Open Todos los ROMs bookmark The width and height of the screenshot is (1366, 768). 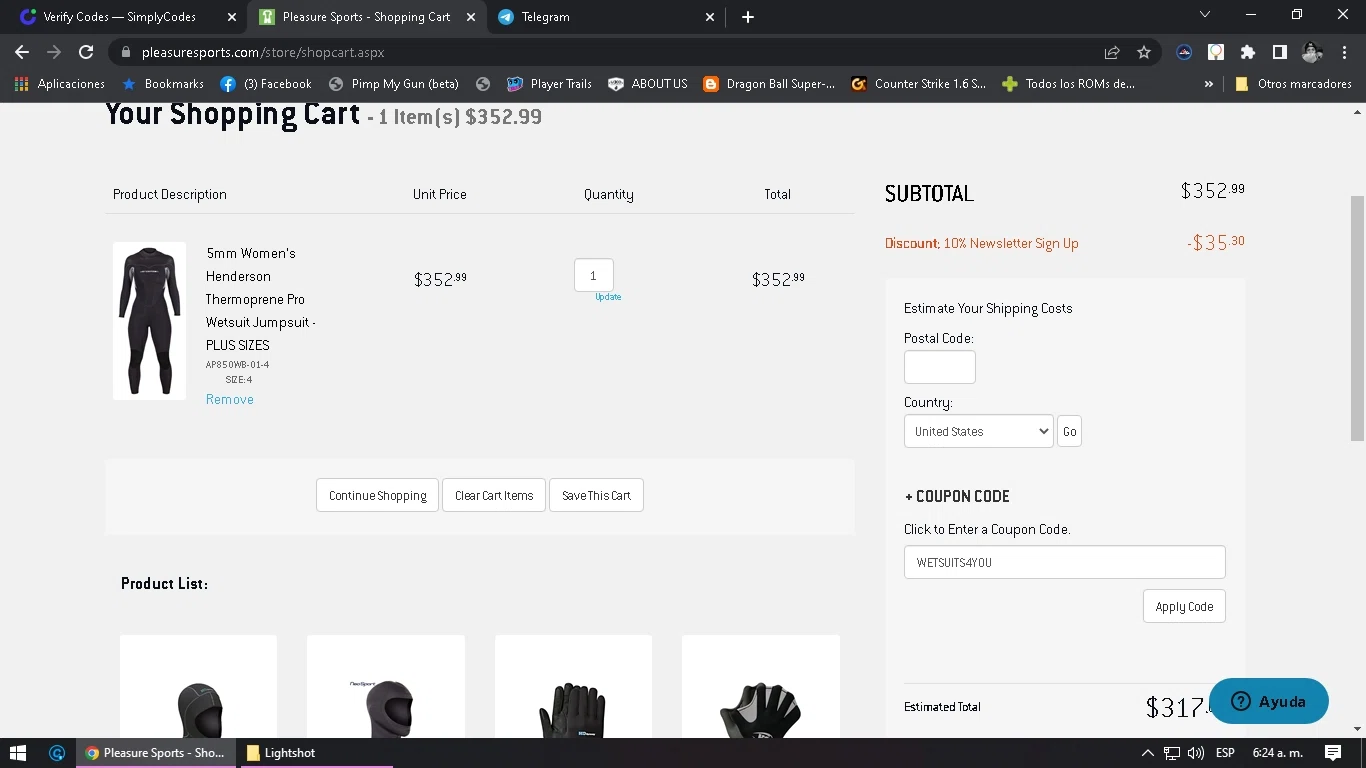[x=1068, y=84]
